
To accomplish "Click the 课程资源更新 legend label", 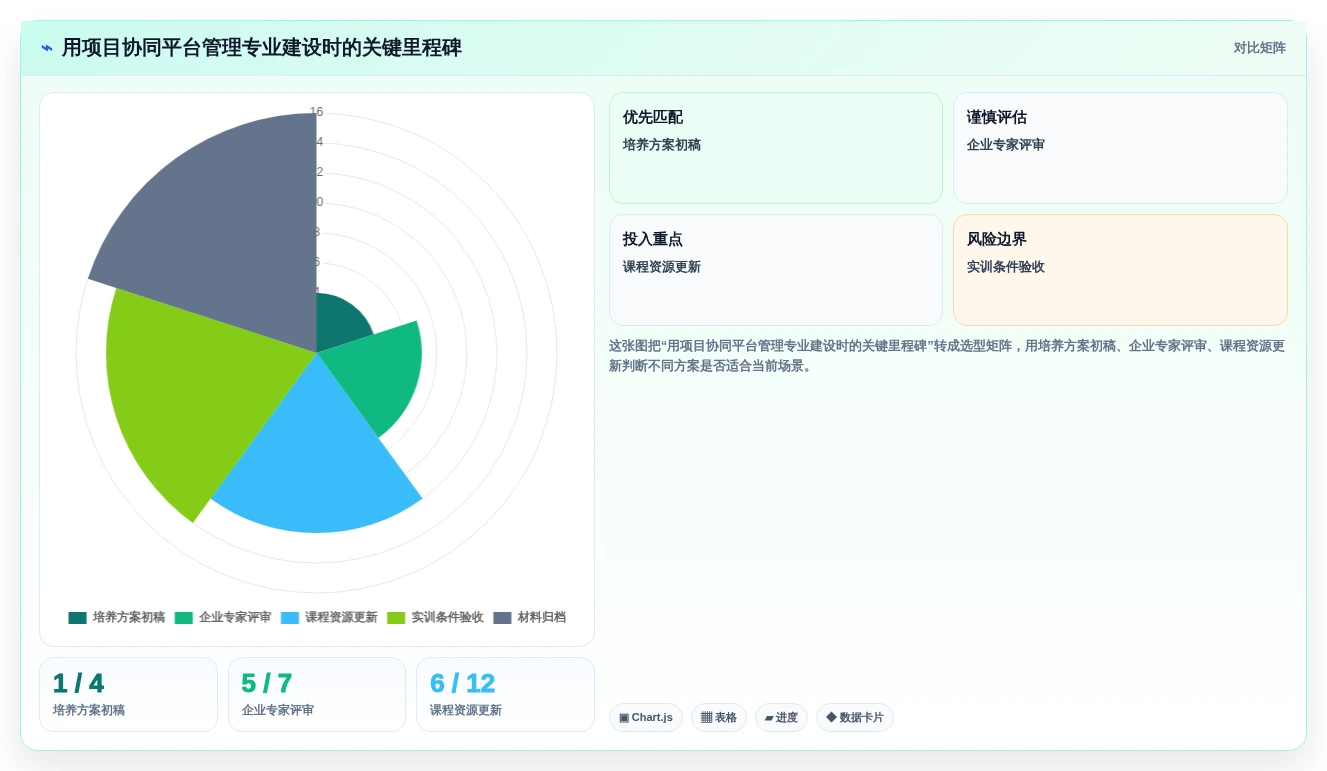I will click(341, 618).
